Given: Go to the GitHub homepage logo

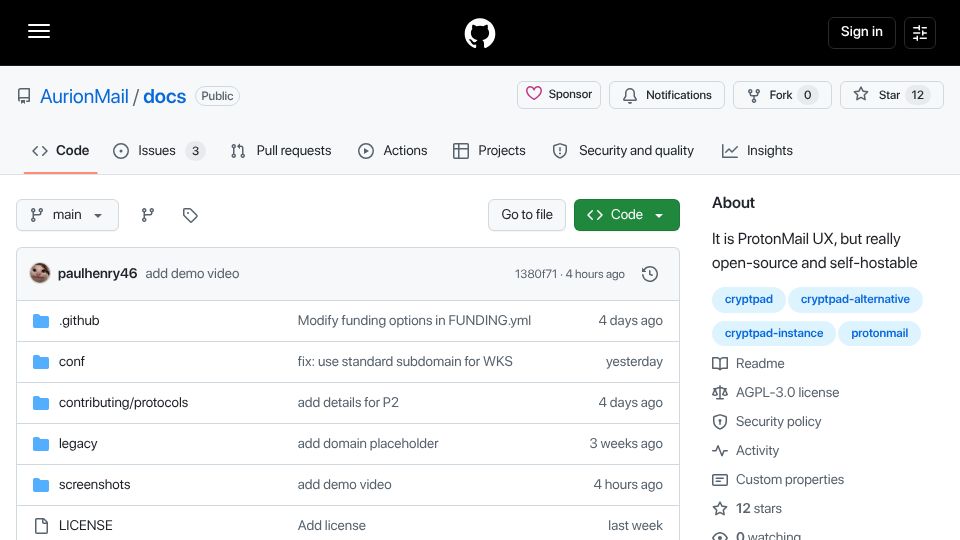Looking at the screenshot, I should [479, 33].
